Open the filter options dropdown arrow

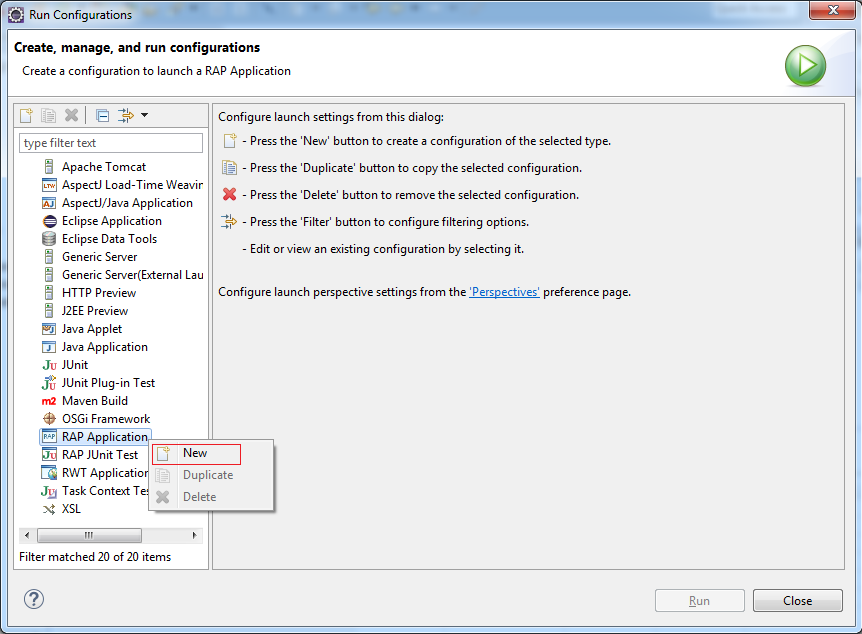click(145, 115)
